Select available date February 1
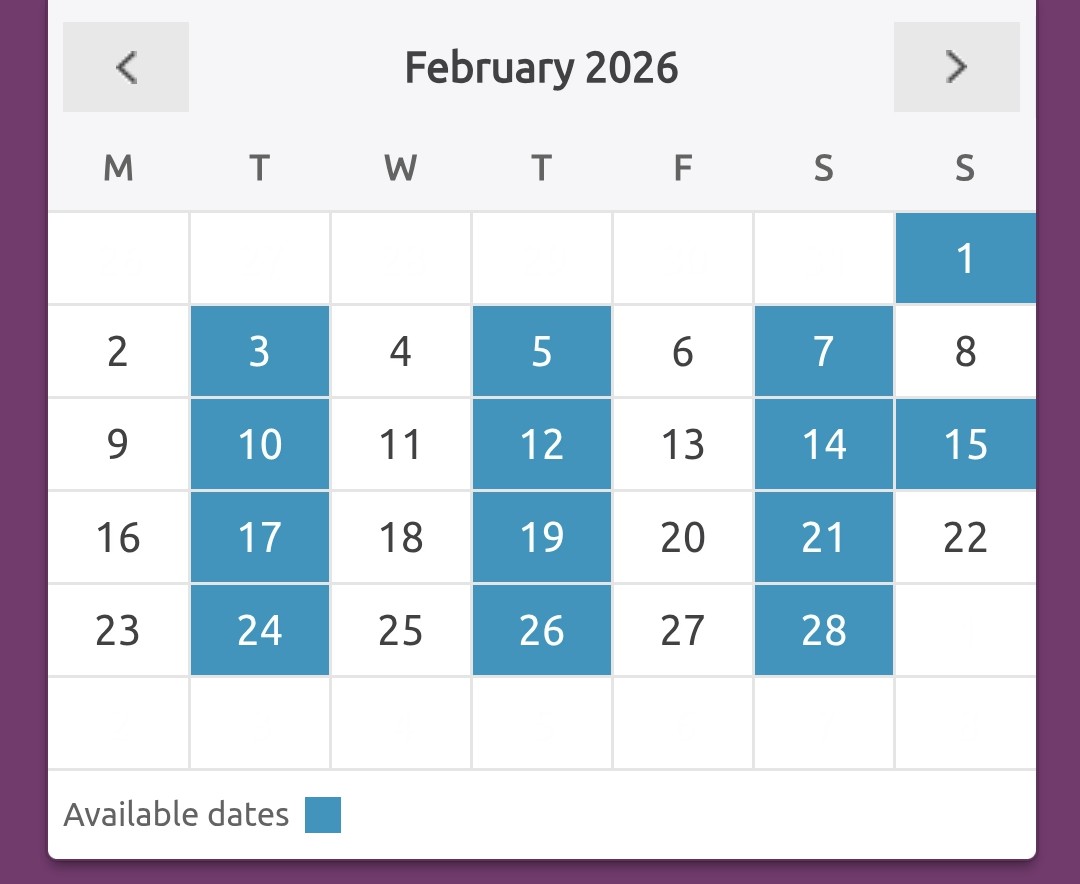The image size is (1080, 884). (965, 258)
